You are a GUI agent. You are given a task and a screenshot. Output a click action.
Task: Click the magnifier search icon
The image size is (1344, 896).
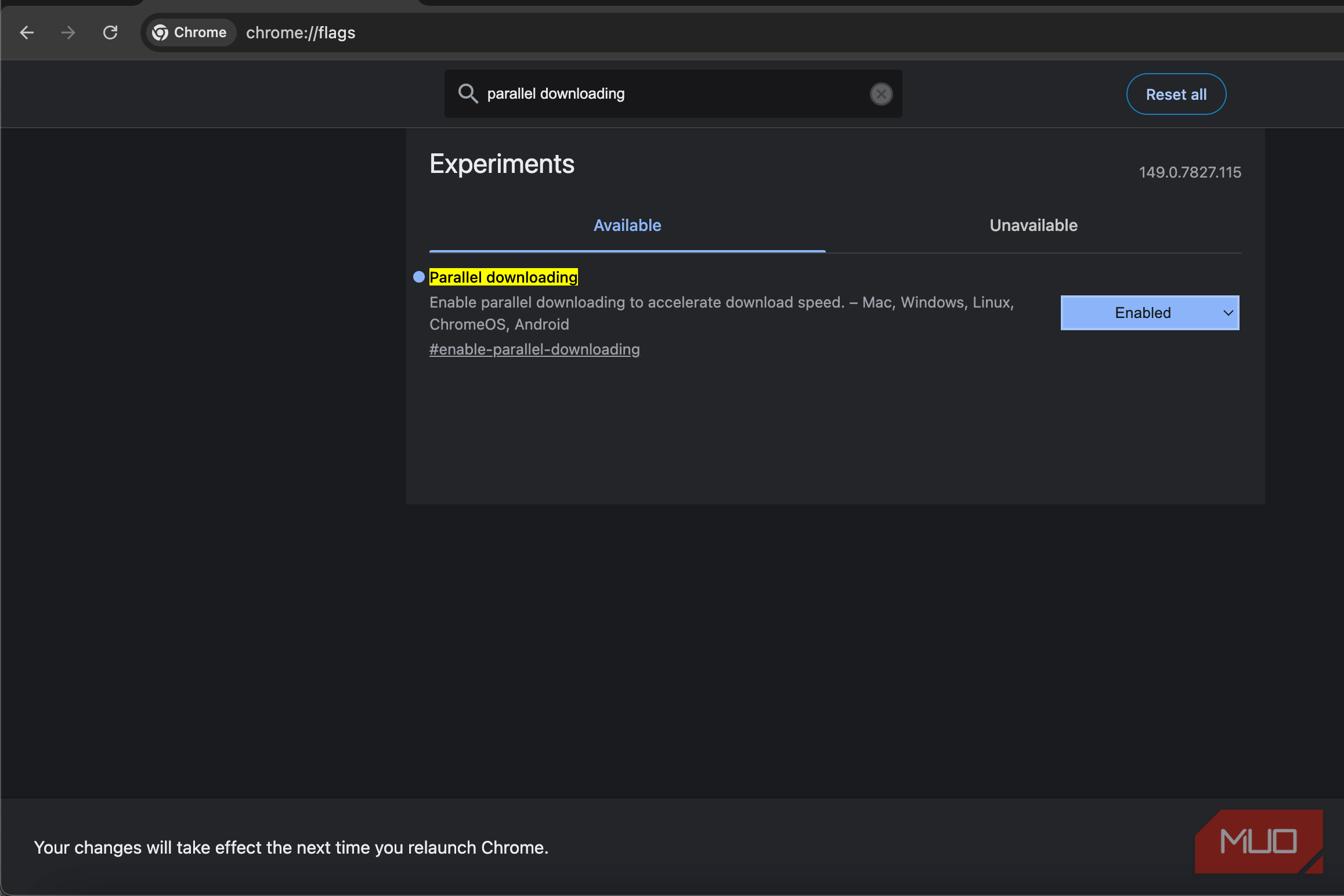[x=468, y=93]
